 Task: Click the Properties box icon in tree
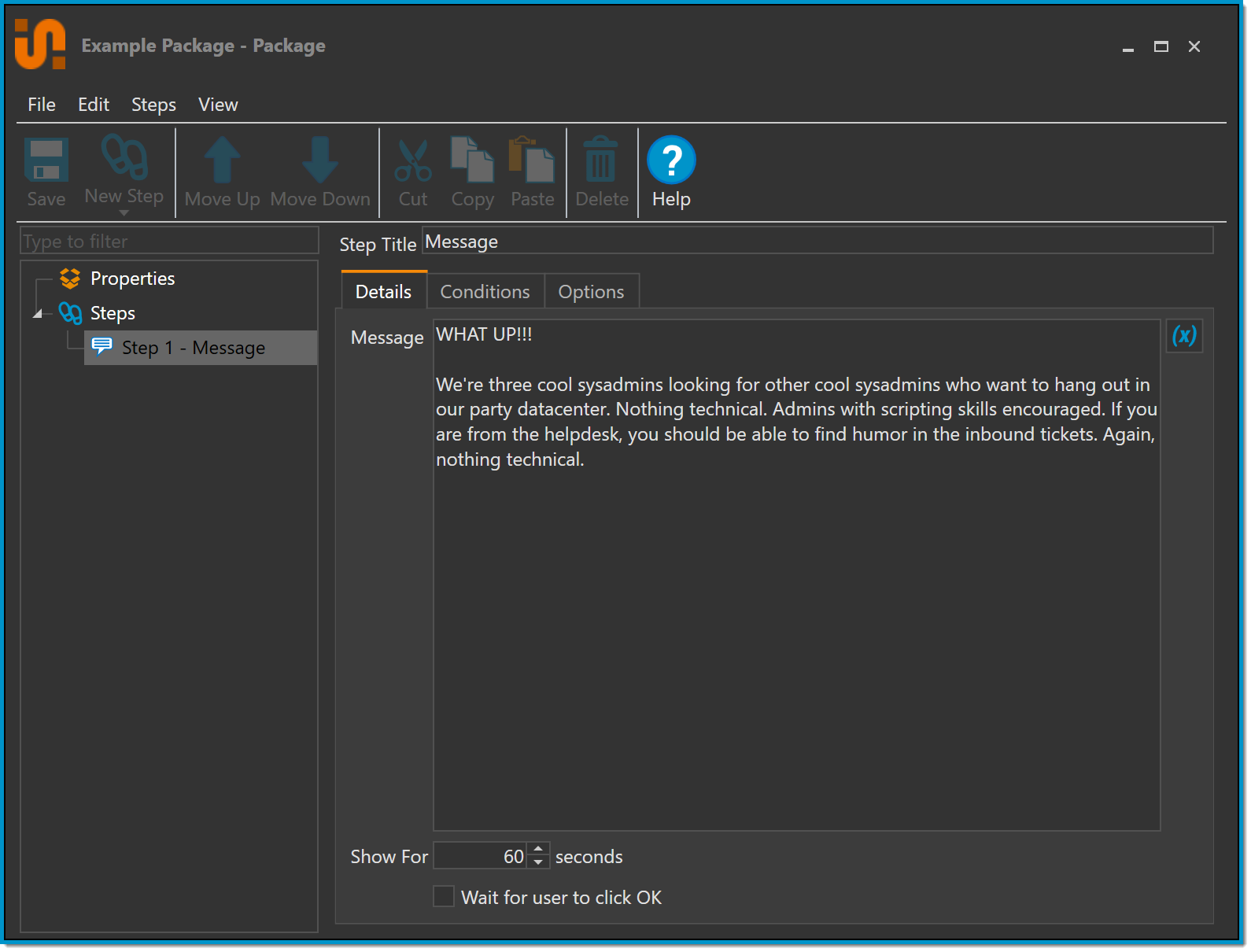pos(70,279)
